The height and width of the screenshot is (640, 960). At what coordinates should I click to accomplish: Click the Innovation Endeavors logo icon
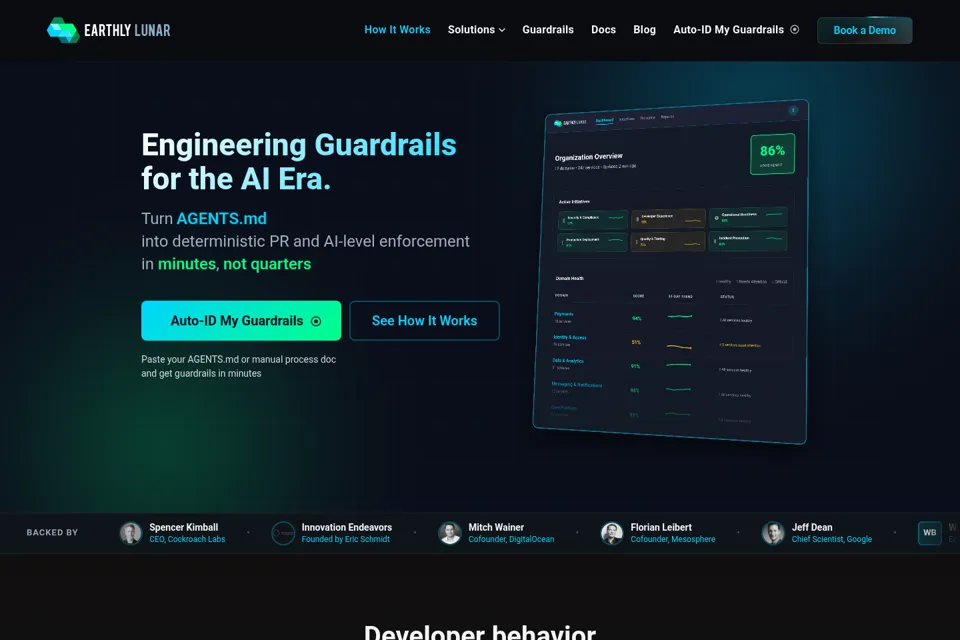pos(283,533)
